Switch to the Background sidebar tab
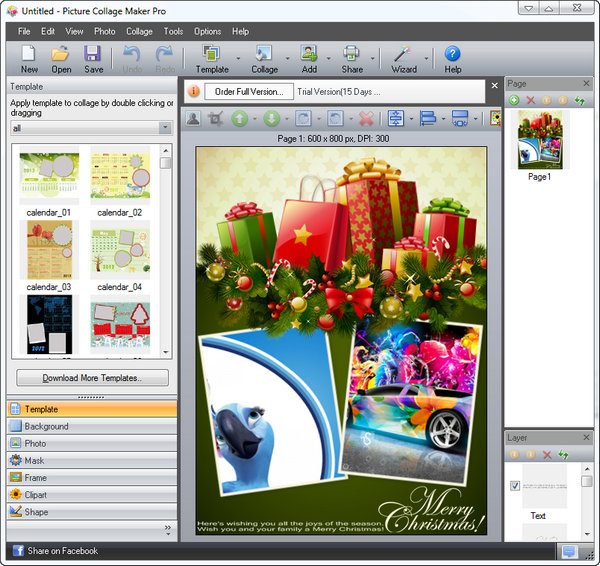600x566 pixels. click(x=92, y=426)
